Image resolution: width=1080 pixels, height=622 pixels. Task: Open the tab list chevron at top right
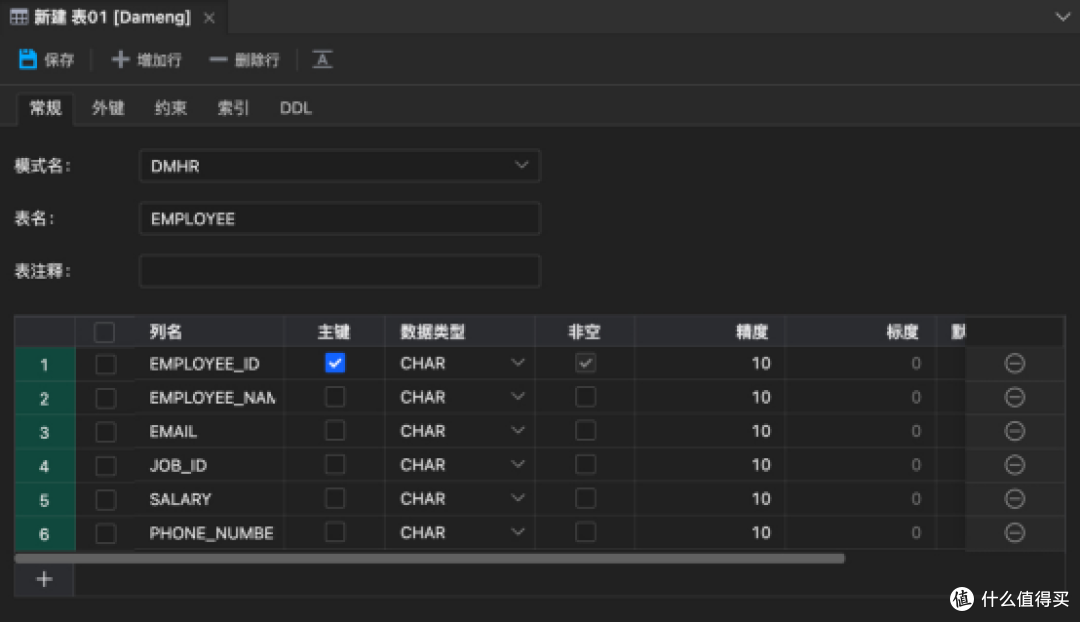pos(1063,17)
